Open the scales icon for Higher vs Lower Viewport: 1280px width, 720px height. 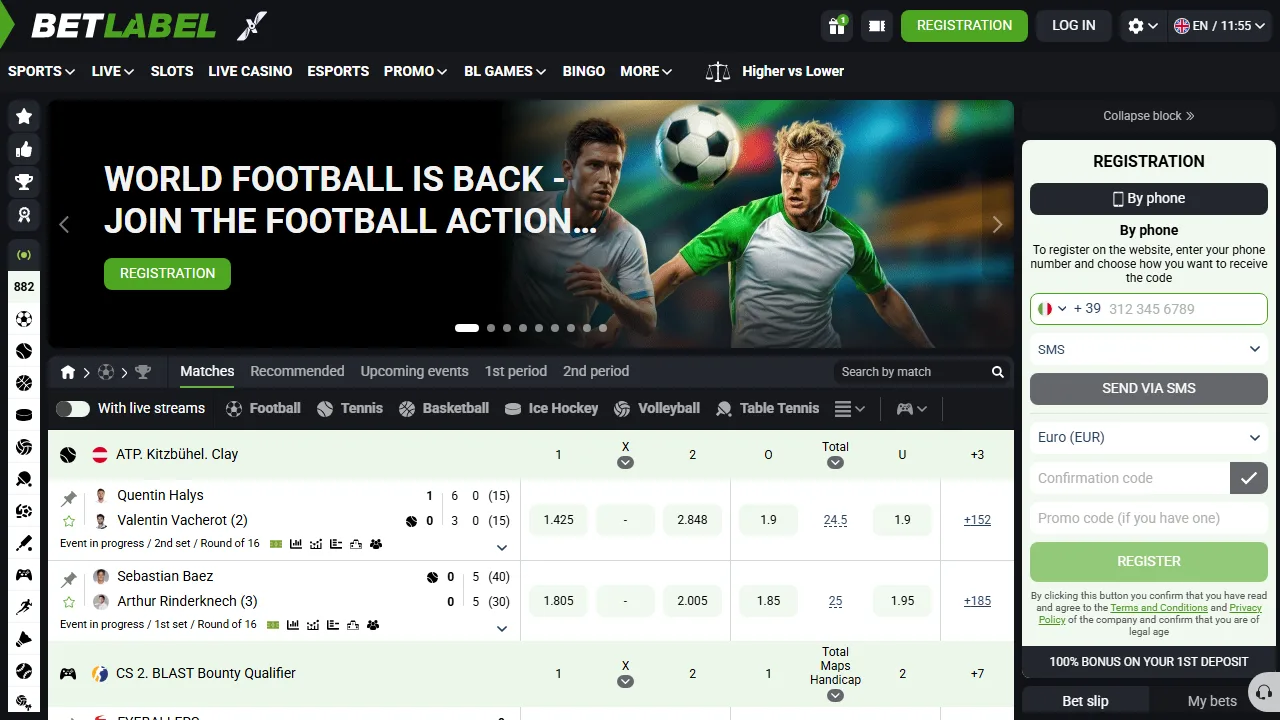[717, 72]
